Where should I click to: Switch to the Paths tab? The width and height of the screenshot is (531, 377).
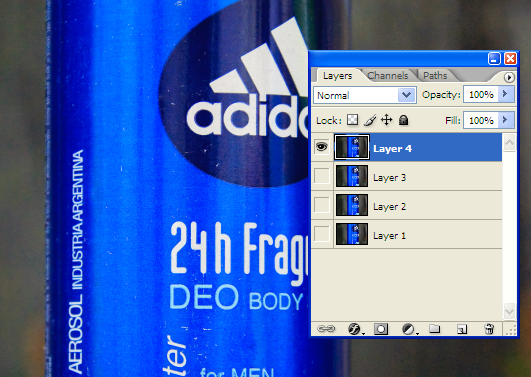pos(435,76)
